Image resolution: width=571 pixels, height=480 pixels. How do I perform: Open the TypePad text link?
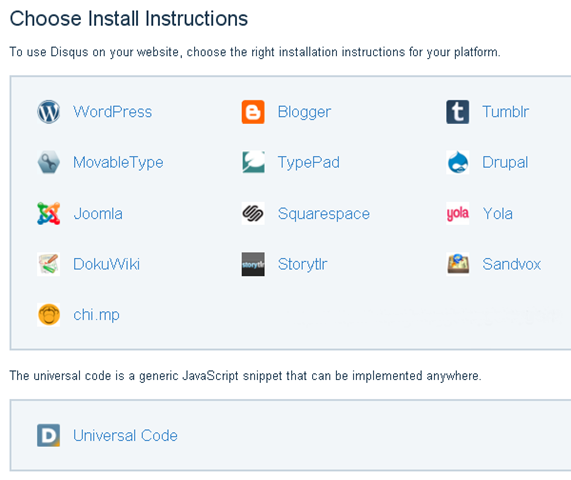309,163
